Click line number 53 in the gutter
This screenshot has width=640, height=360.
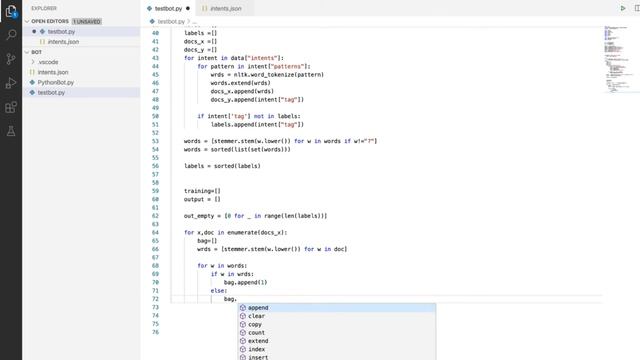pos(155,141)
